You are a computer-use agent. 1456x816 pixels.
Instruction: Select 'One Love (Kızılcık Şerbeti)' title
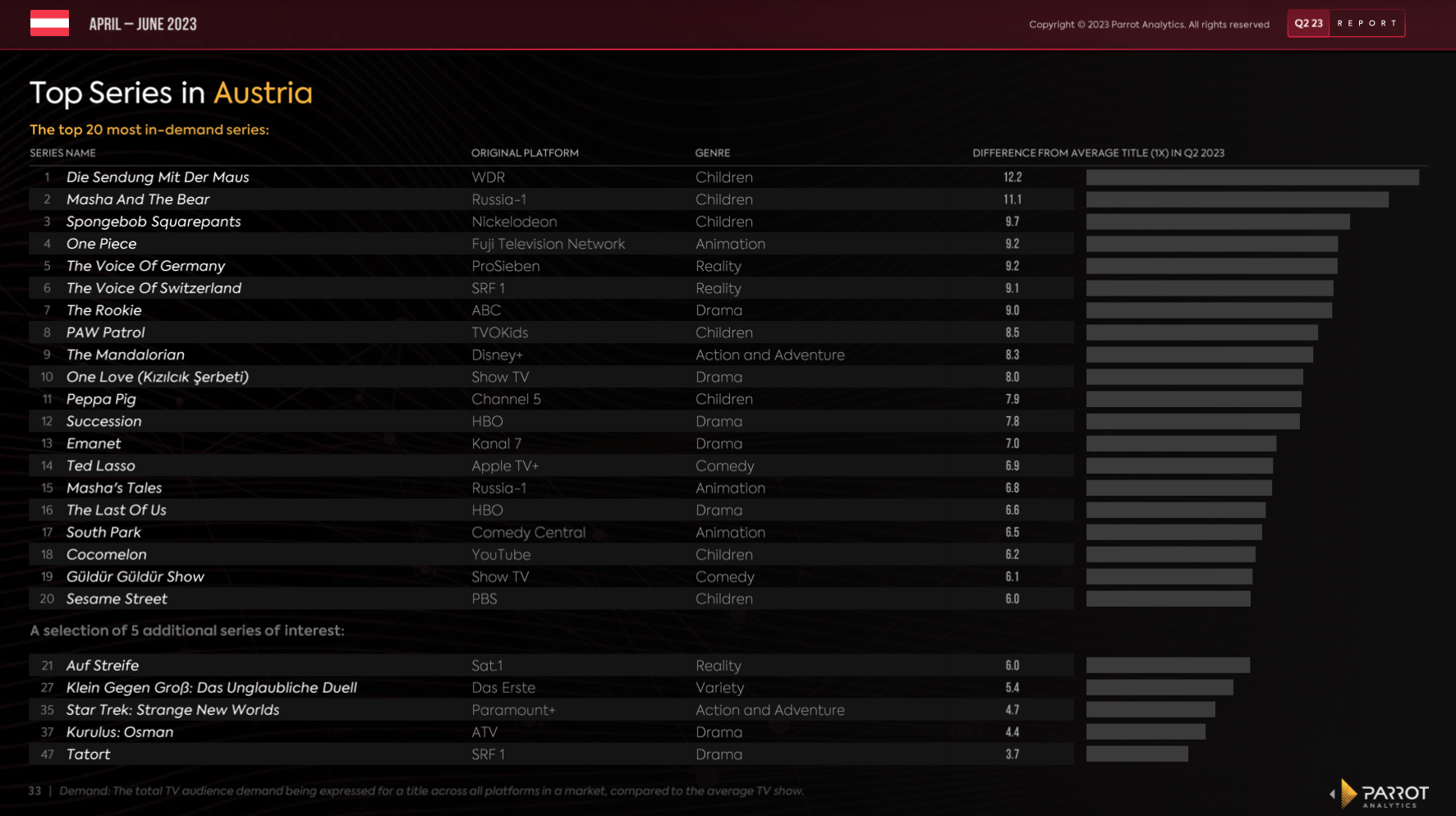pos(158,377)
